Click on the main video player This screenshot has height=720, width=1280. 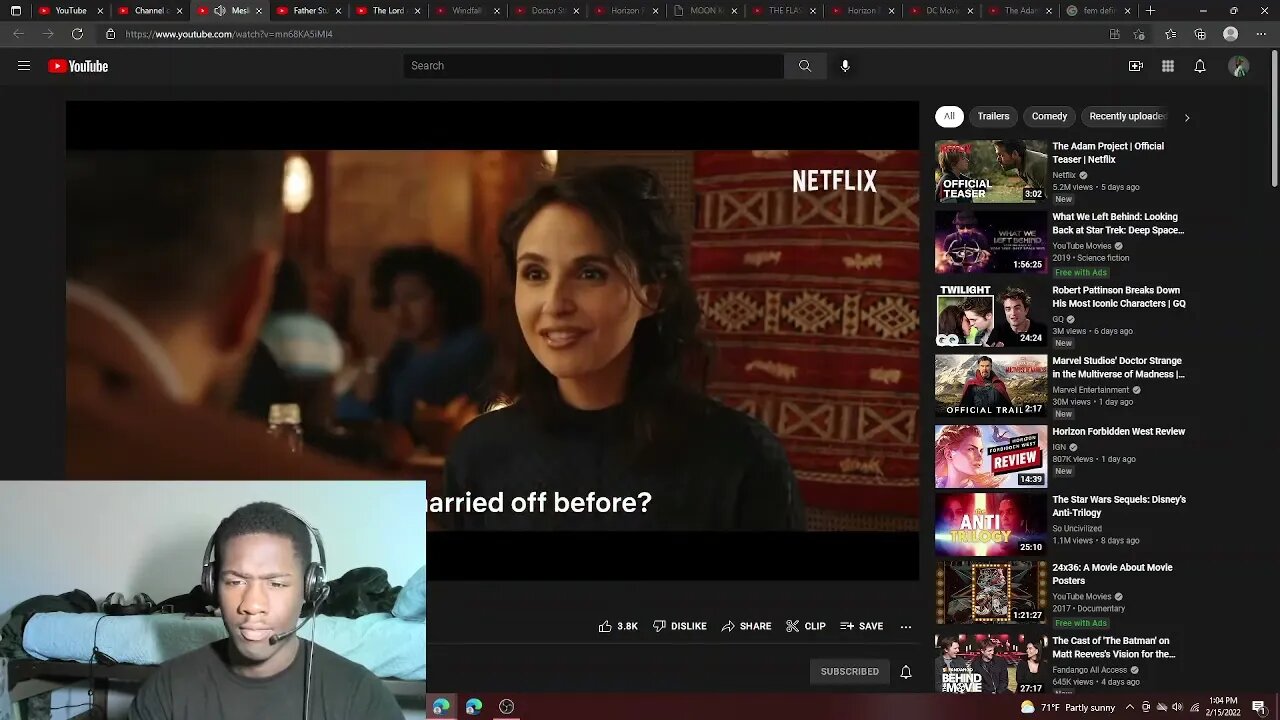492,340
